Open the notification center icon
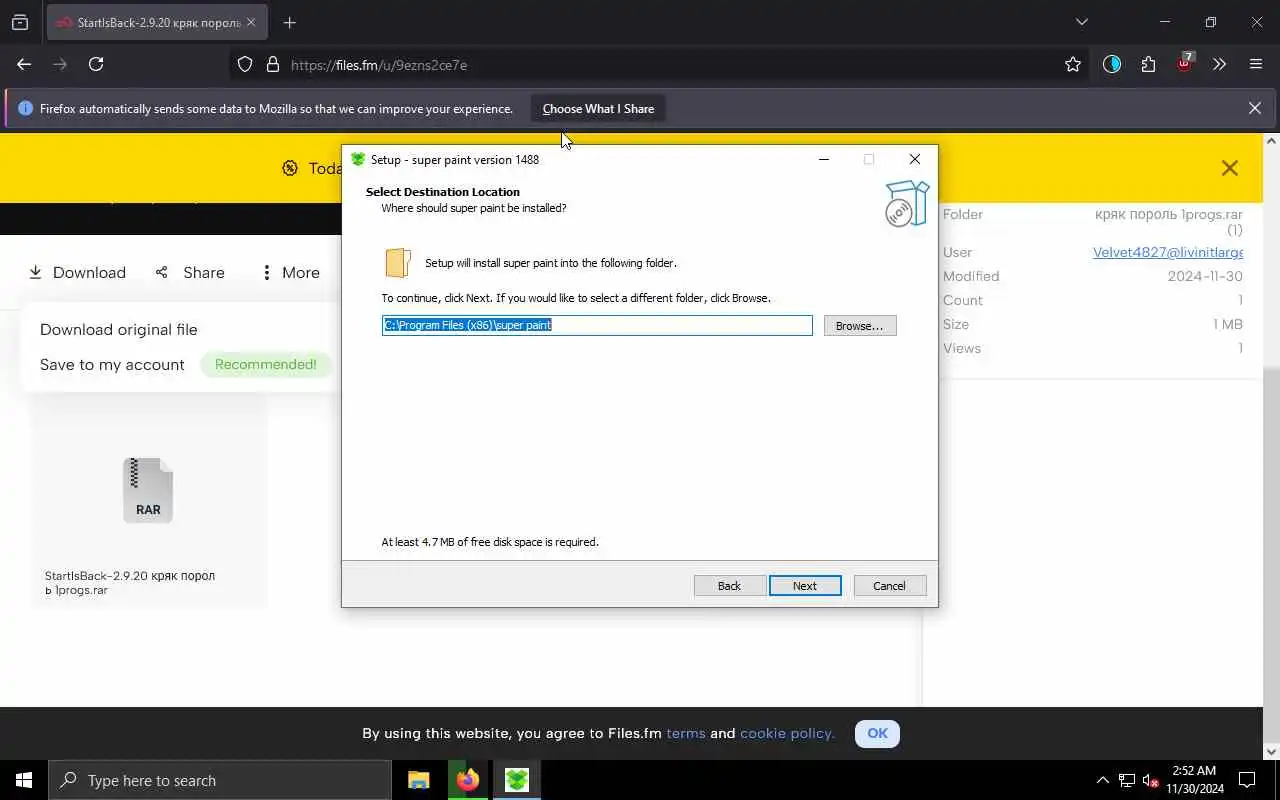This screenshot has width=1280, height=800. coord(1247,780)
